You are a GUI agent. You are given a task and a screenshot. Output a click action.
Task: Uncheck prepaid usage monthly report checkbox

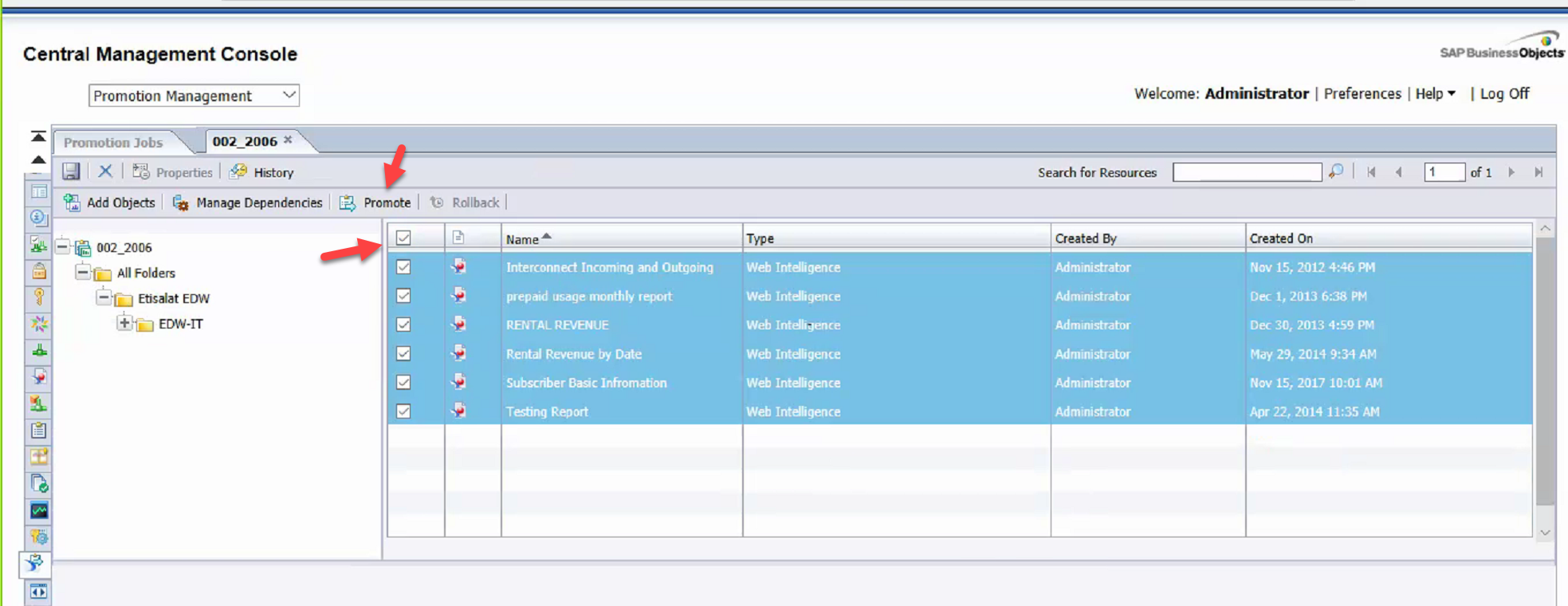click(403, 296)
